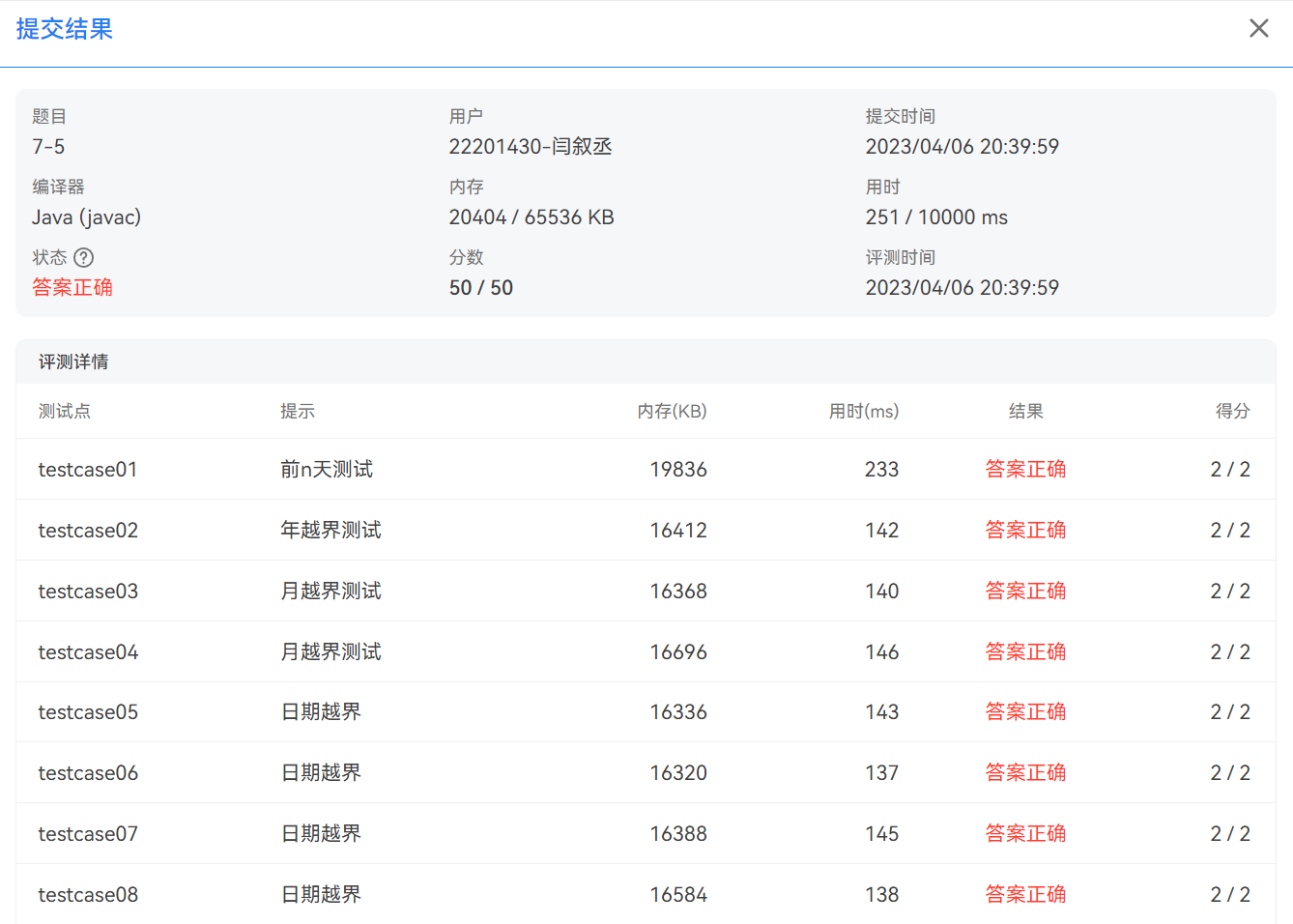Click the 得分 column header
This screenshot has height=924, width=1293.
click(x=1232, y=411)
